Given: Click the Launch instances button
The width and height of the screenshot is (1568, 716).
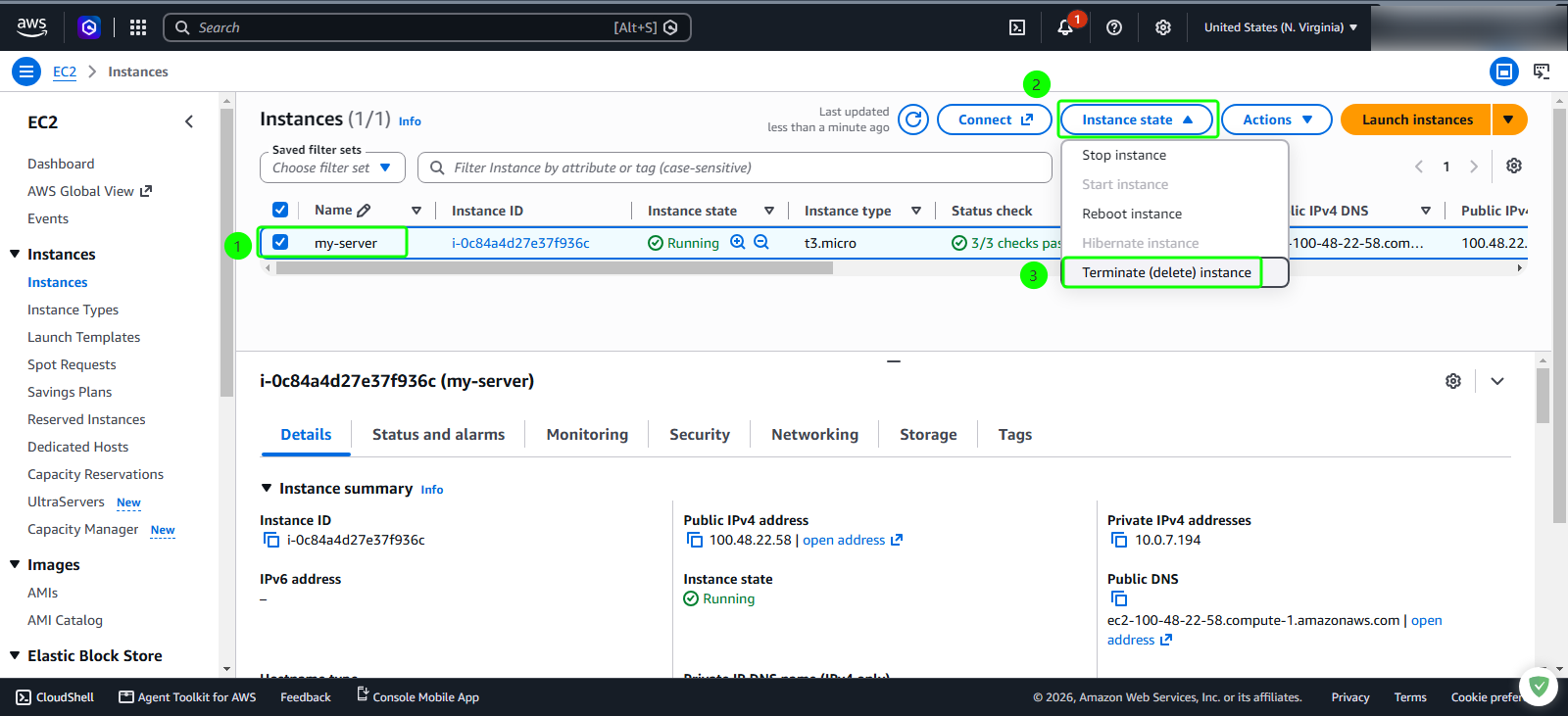Looking at the screenshot, I should (1416, 119).
